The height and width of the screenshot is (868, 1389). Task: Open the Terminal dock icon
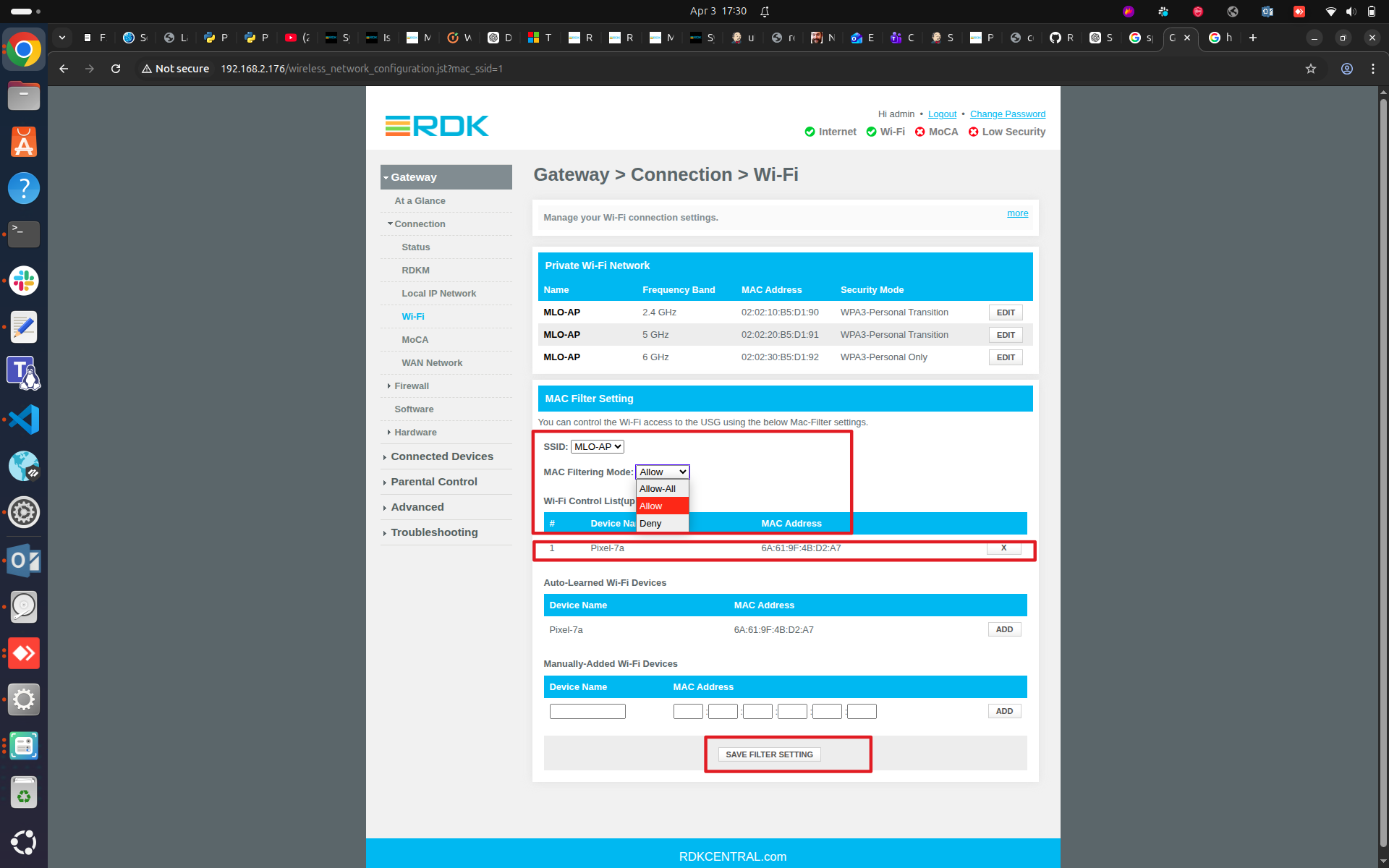click(24, 234)
